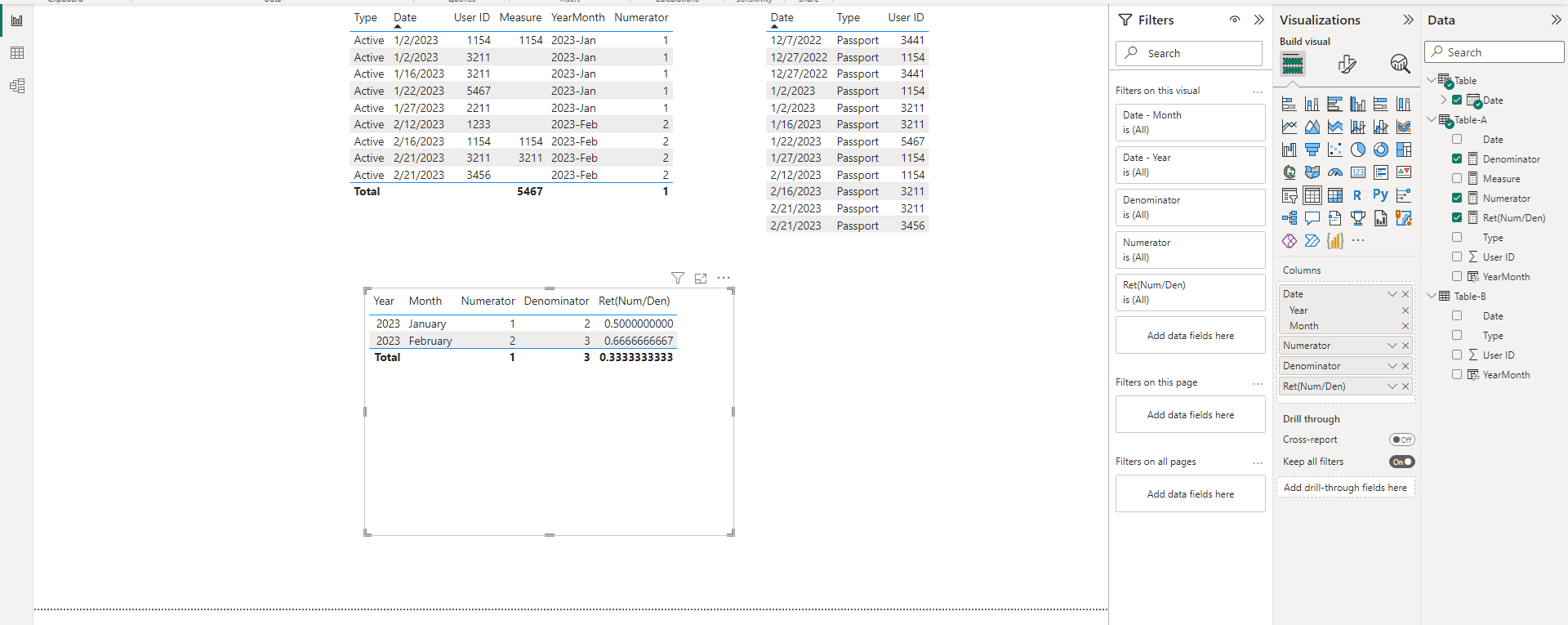The height and width of the screenshot is (625, 1568).
Task: Open Numerator column dropdown in Columns well
Action: pyautogui.click(x=1392, y=346)
